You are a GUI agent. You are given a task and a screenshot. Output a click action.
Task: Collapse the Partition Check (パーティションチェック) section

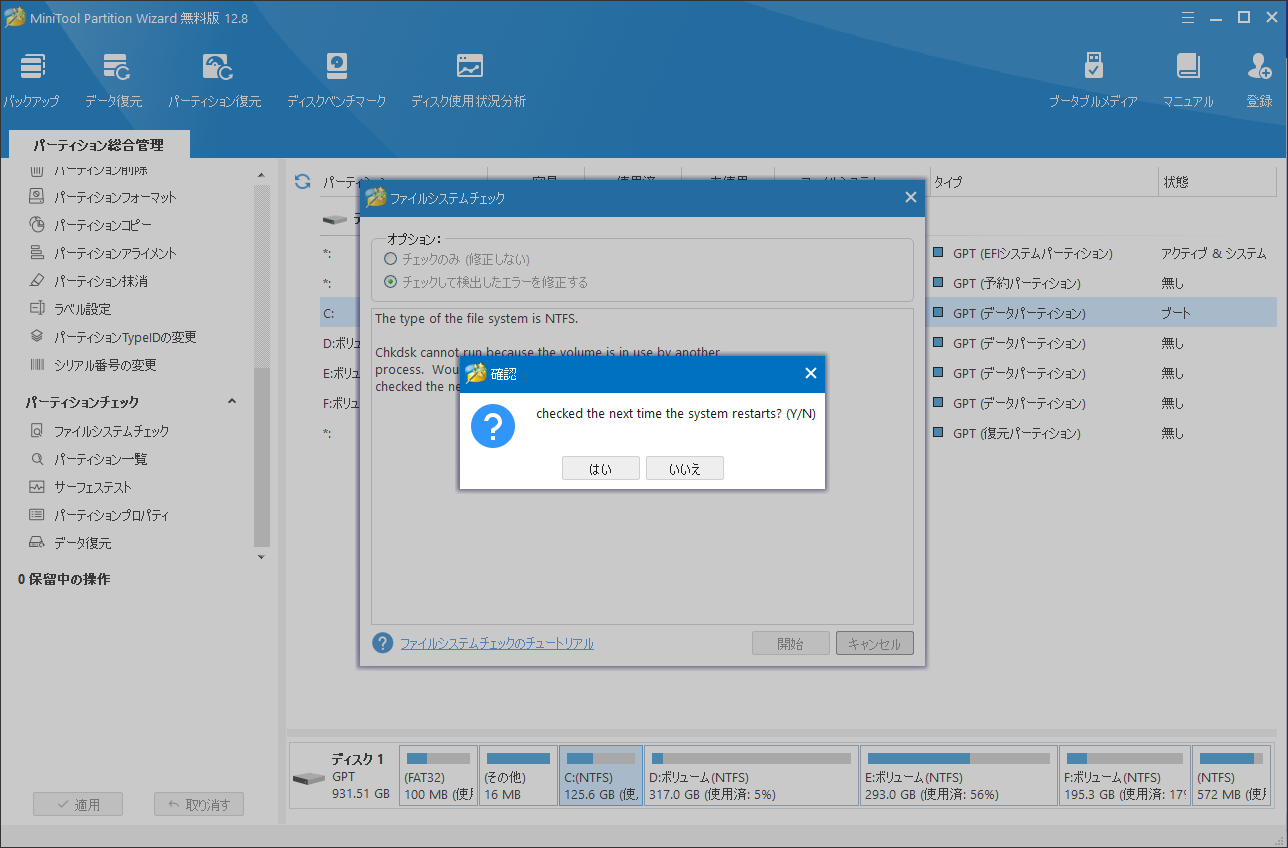232,402
